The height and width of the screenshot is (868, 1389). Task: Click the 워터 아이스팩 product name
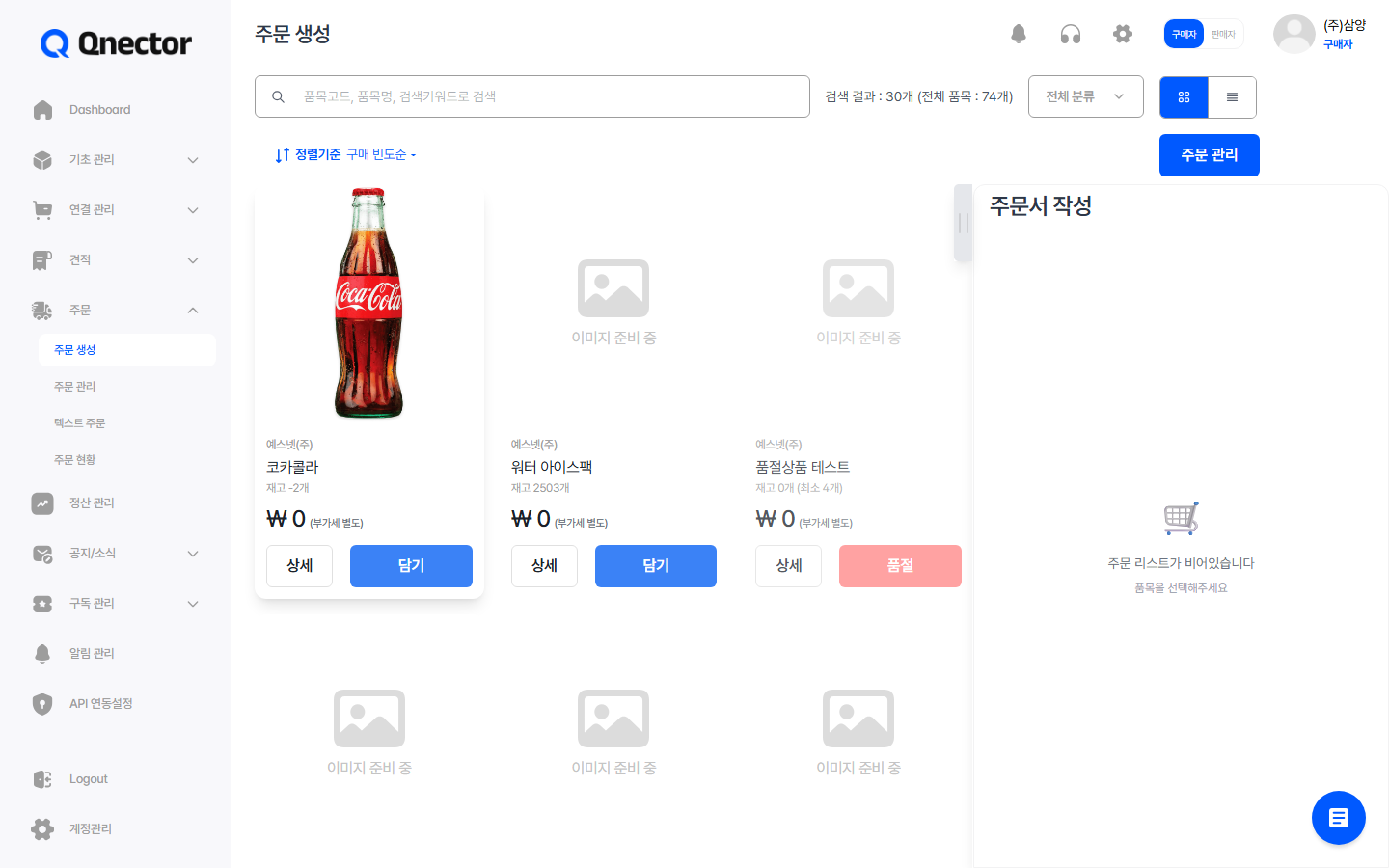coord(552,467)
